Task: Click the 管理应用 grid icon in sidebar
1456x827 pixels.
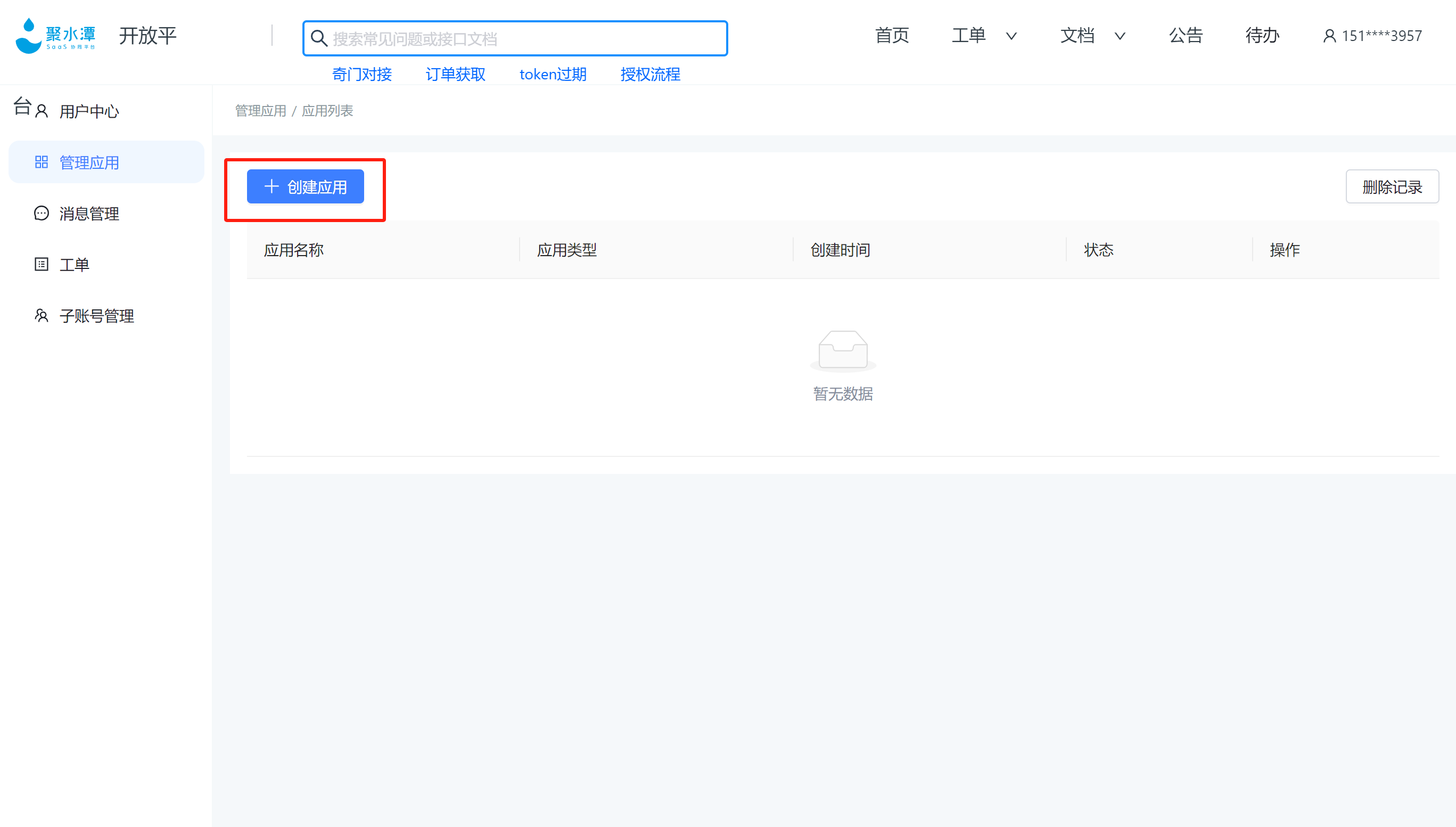Action: pyautogui.click(x=42, y=162)
